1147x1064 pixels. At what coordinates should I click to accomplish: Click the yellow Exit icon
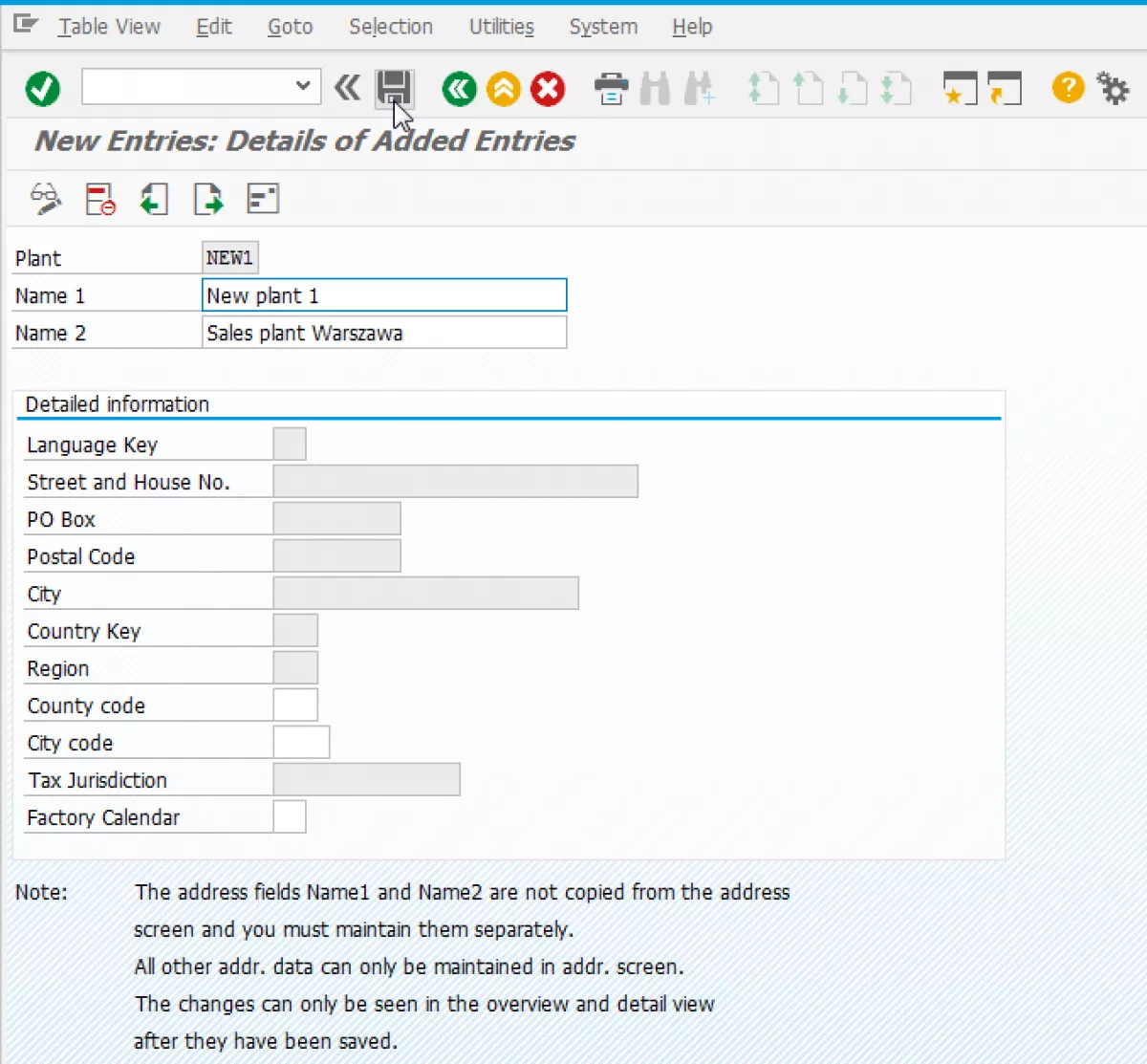503,89
